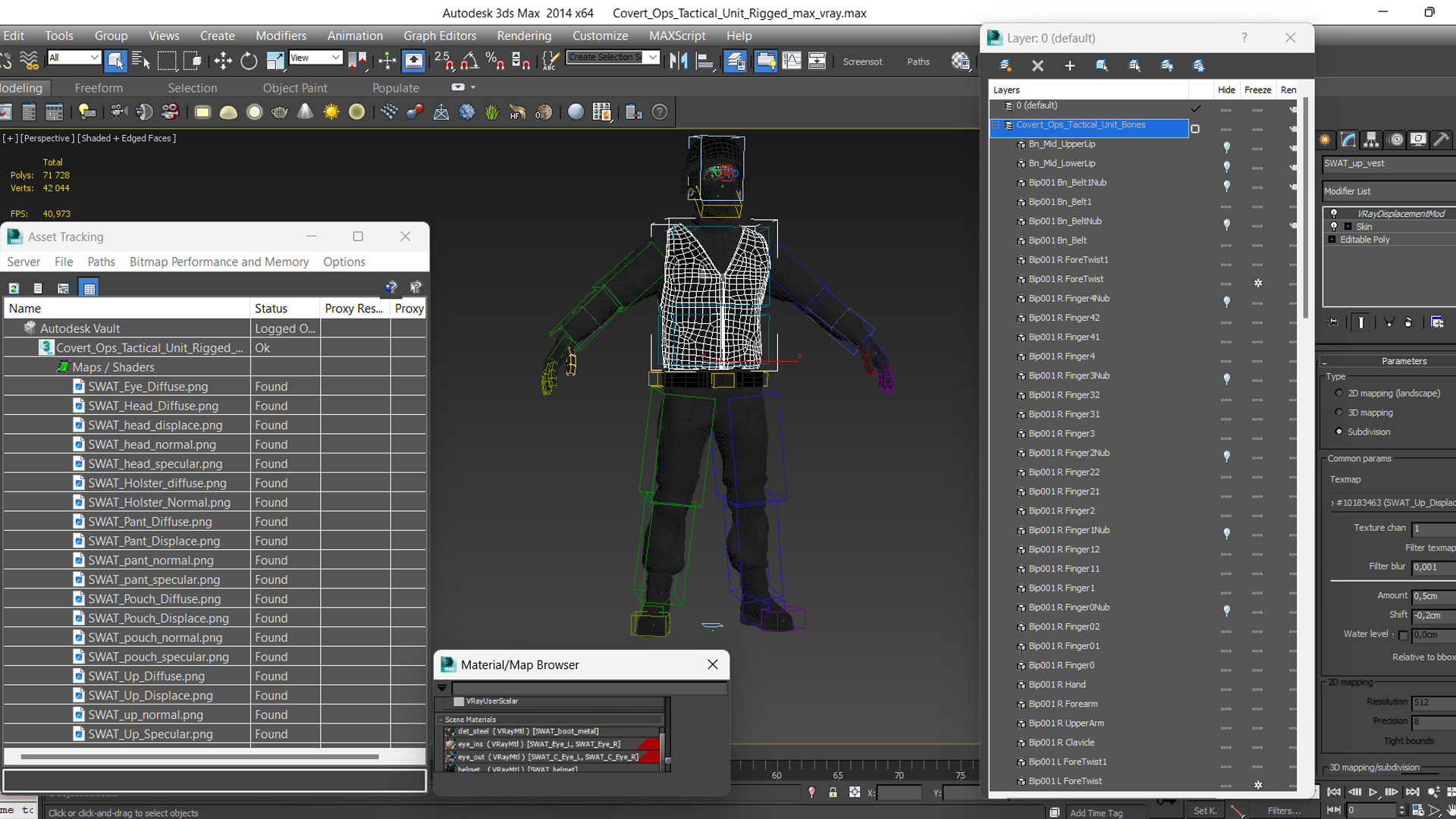Click the sun light icon

click(x=331, y=112)
